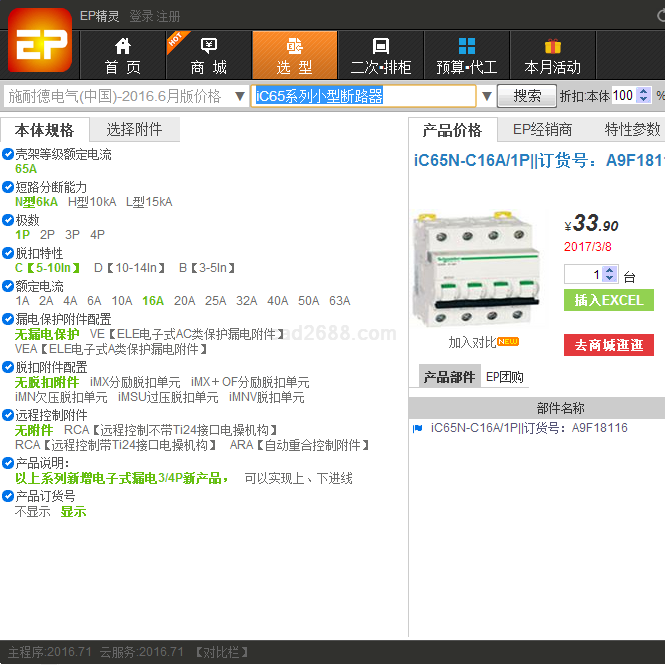Select the 选型 toolbar icon
Viewport: 665px width, 665px height.
pos(294,46)
